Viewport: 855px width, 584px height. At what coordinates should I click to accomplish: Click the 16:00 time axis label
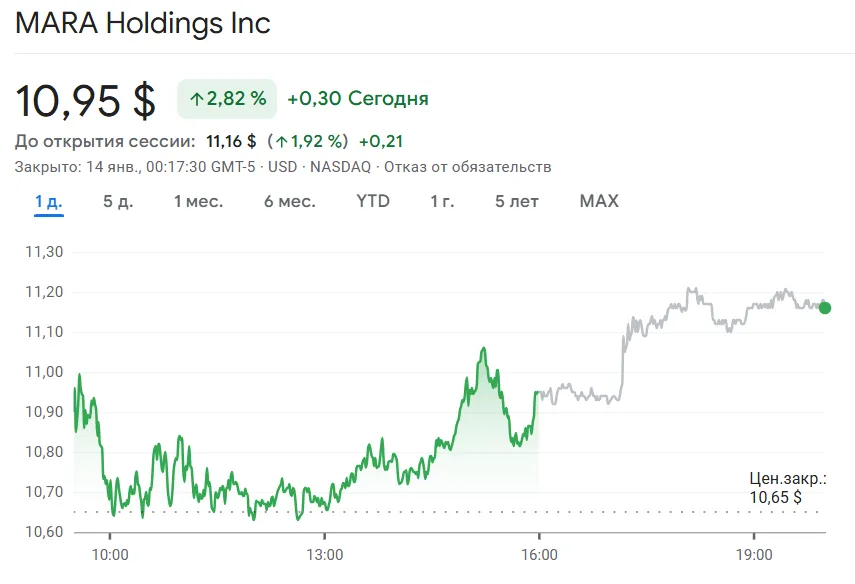pos(538,554)
